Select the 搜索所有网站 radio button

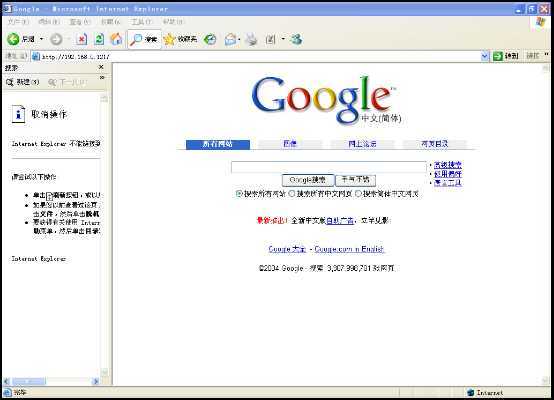(x=239, y=194)
